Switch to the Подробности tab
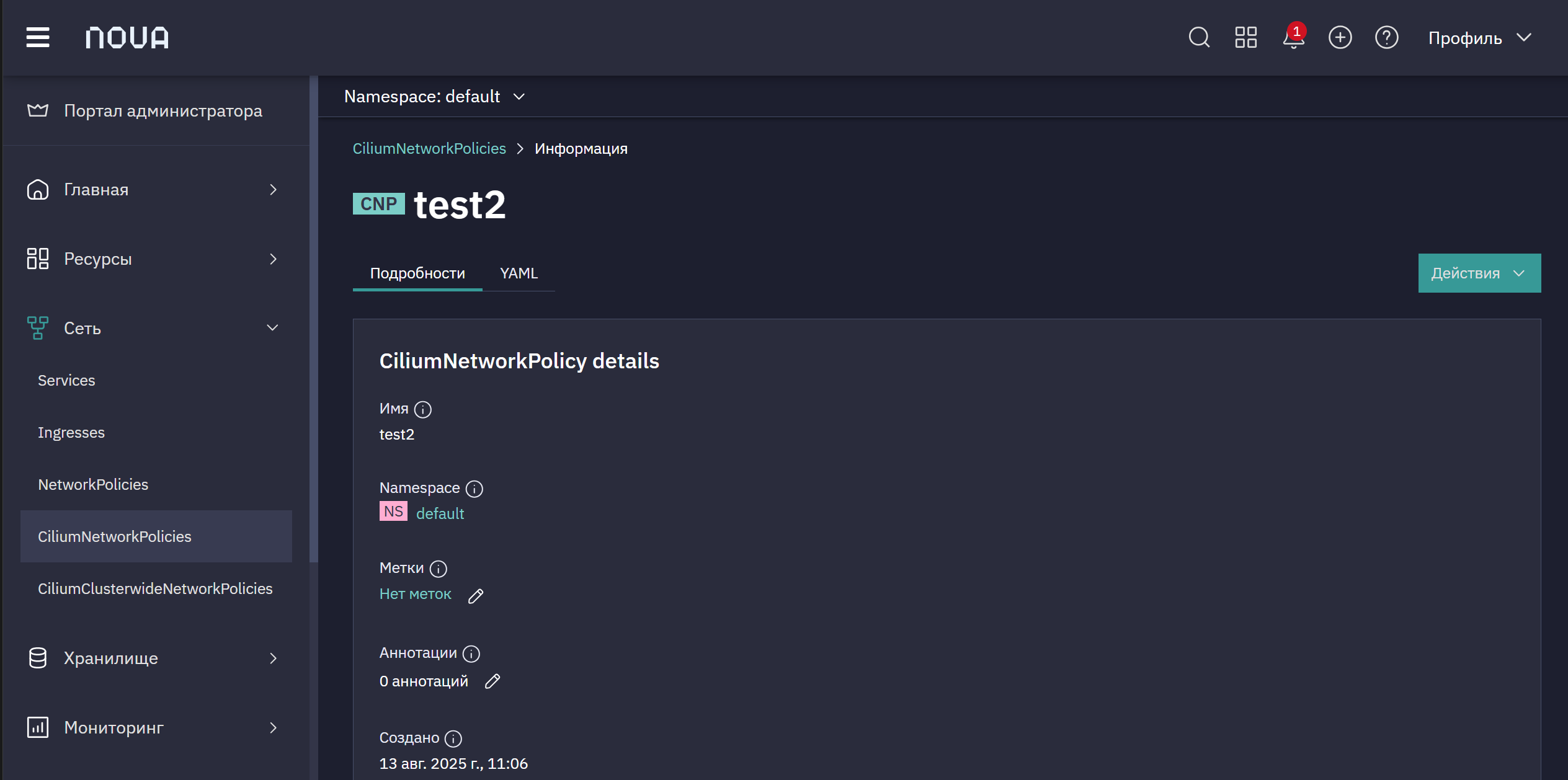 pos(417,273)
